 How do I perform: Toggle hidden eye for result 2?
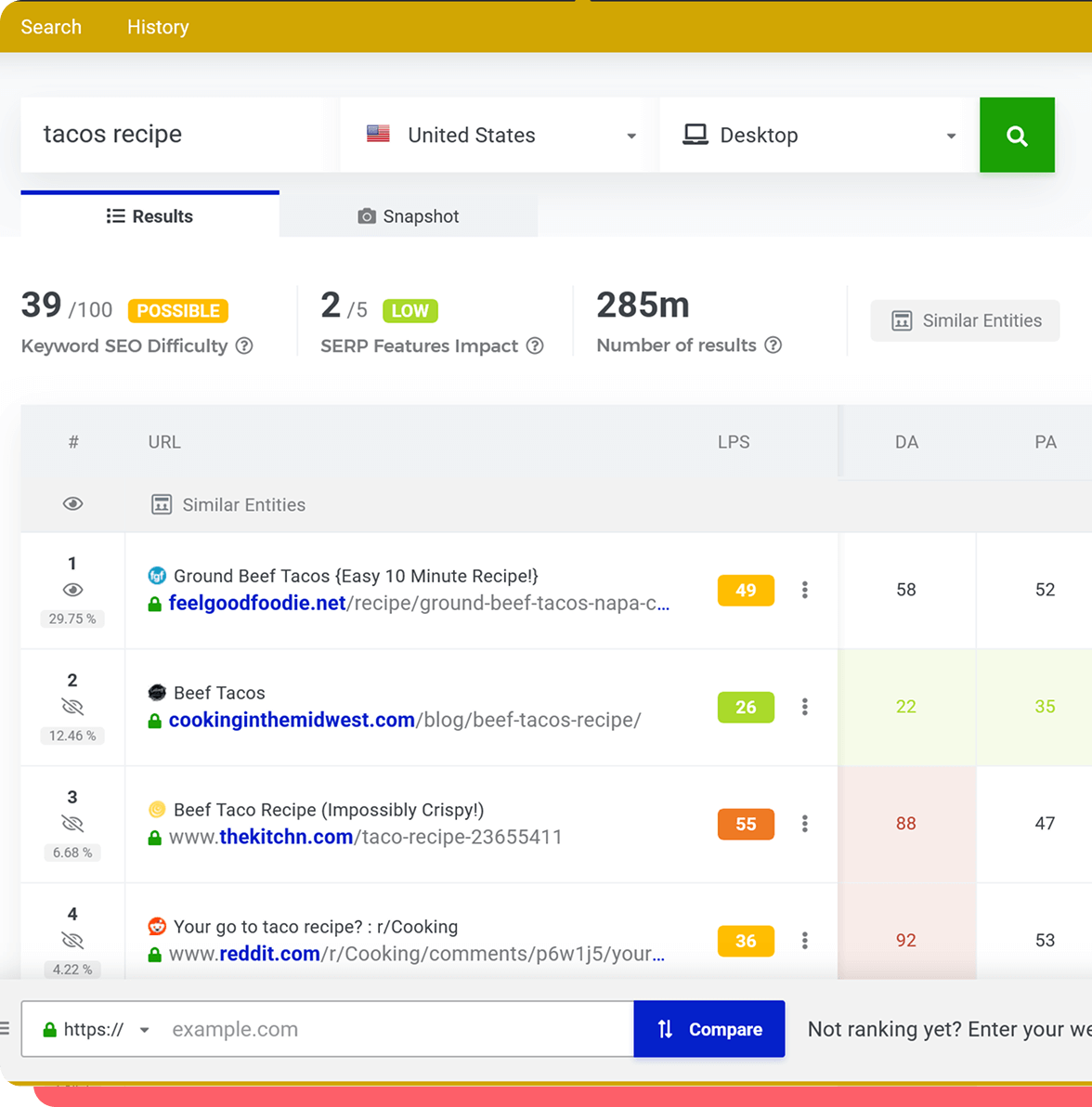[x=72, y=707]
